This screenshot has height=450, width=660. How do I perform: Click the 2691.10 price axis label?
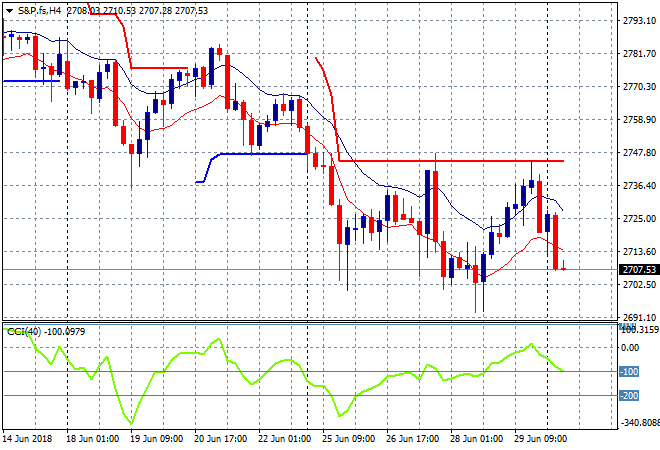pyautogui.click(x=639, y=317)
